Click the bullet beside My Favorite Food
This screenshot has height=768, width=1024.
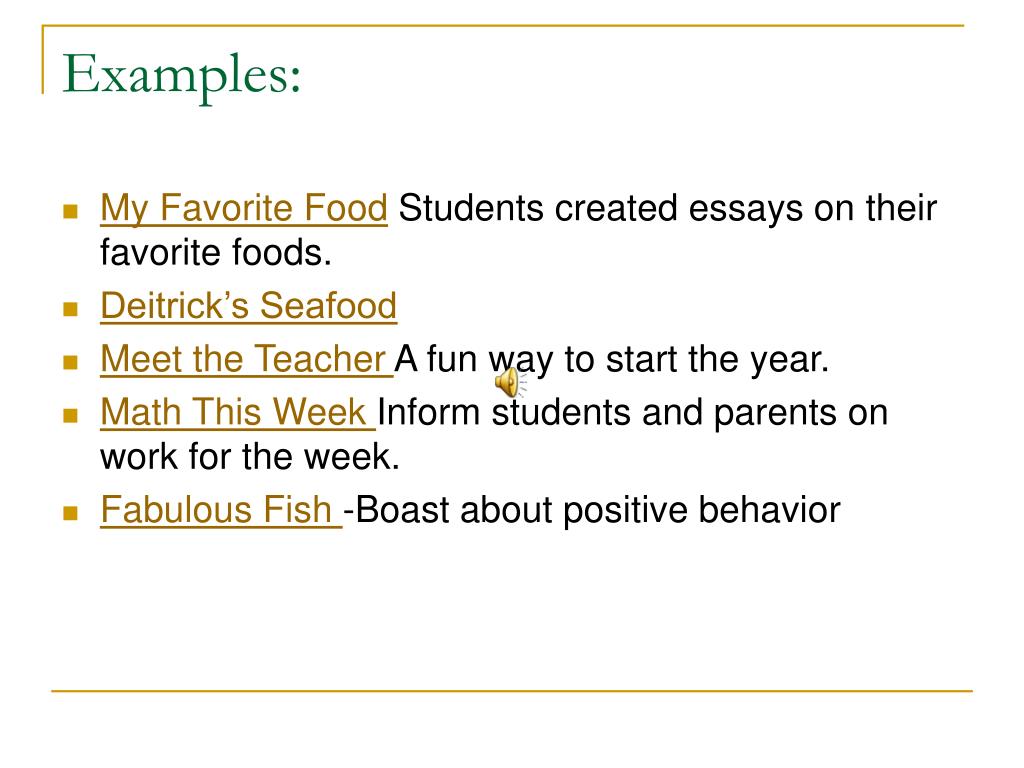[x=71, y=212]
